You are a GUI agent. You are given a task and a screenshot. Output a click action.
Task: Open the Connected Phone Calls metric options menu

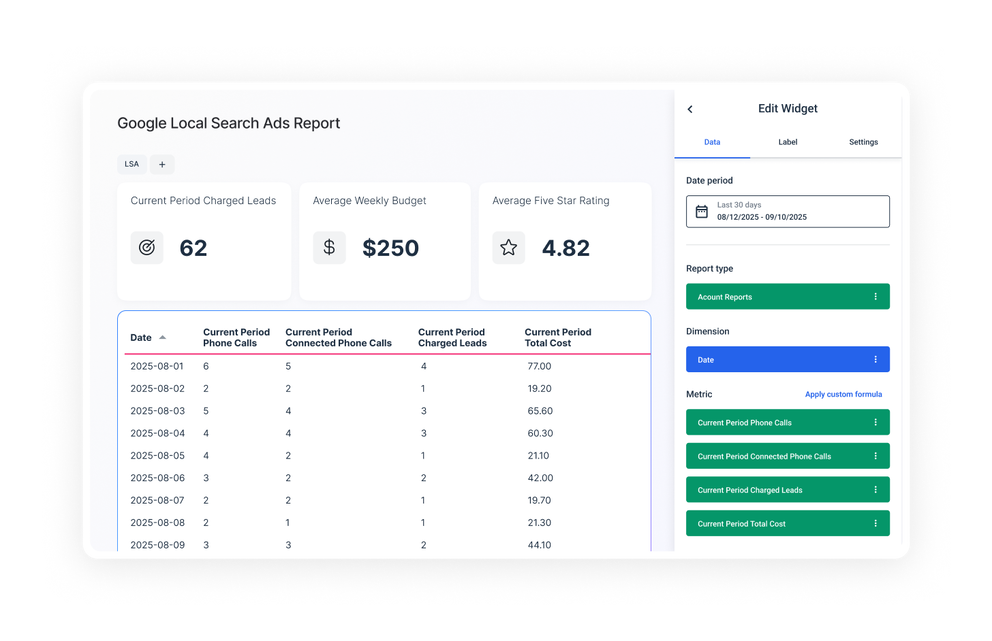pyautogui.click(x=878, y=455)
